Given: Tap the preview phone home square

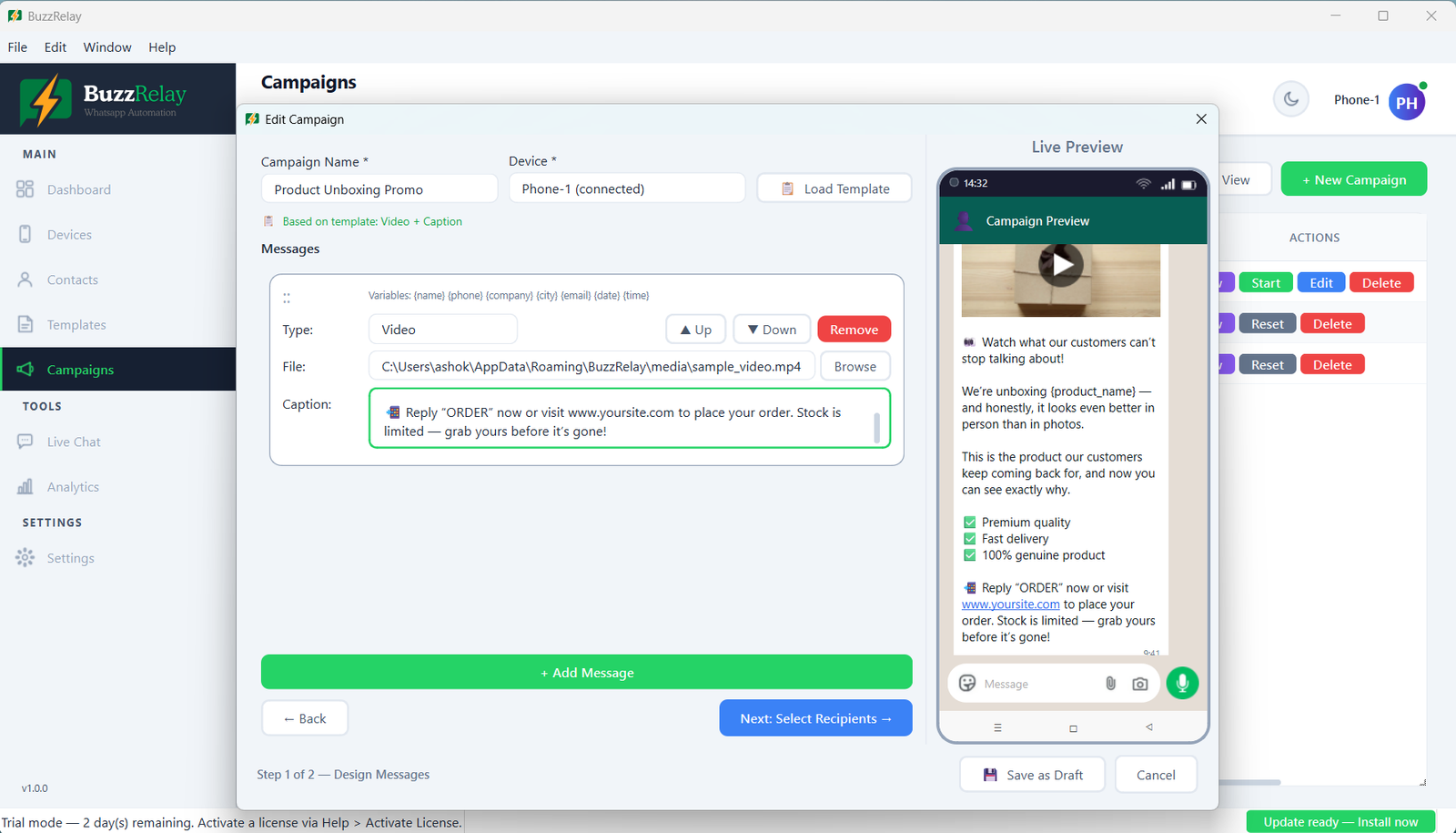Looking at the screenshot, I should 1073,728.
